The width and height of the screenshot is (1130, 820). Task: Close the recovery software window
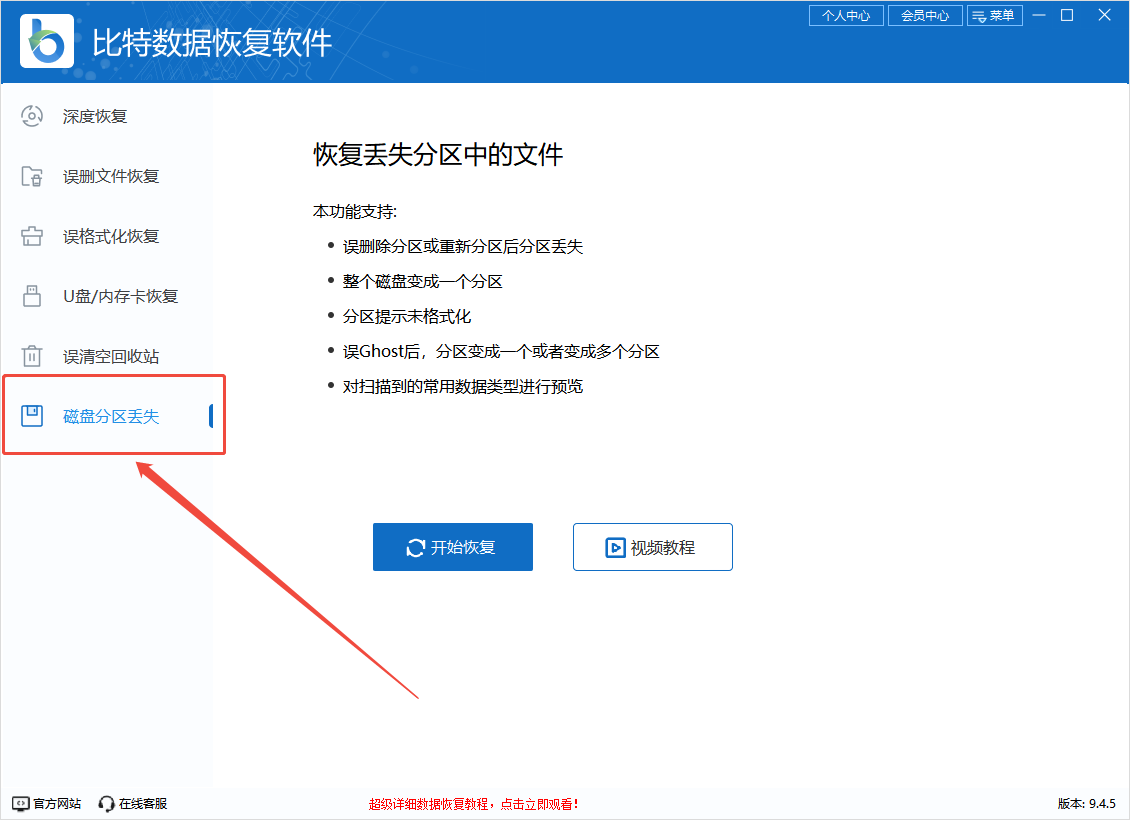coord(1104,15)
